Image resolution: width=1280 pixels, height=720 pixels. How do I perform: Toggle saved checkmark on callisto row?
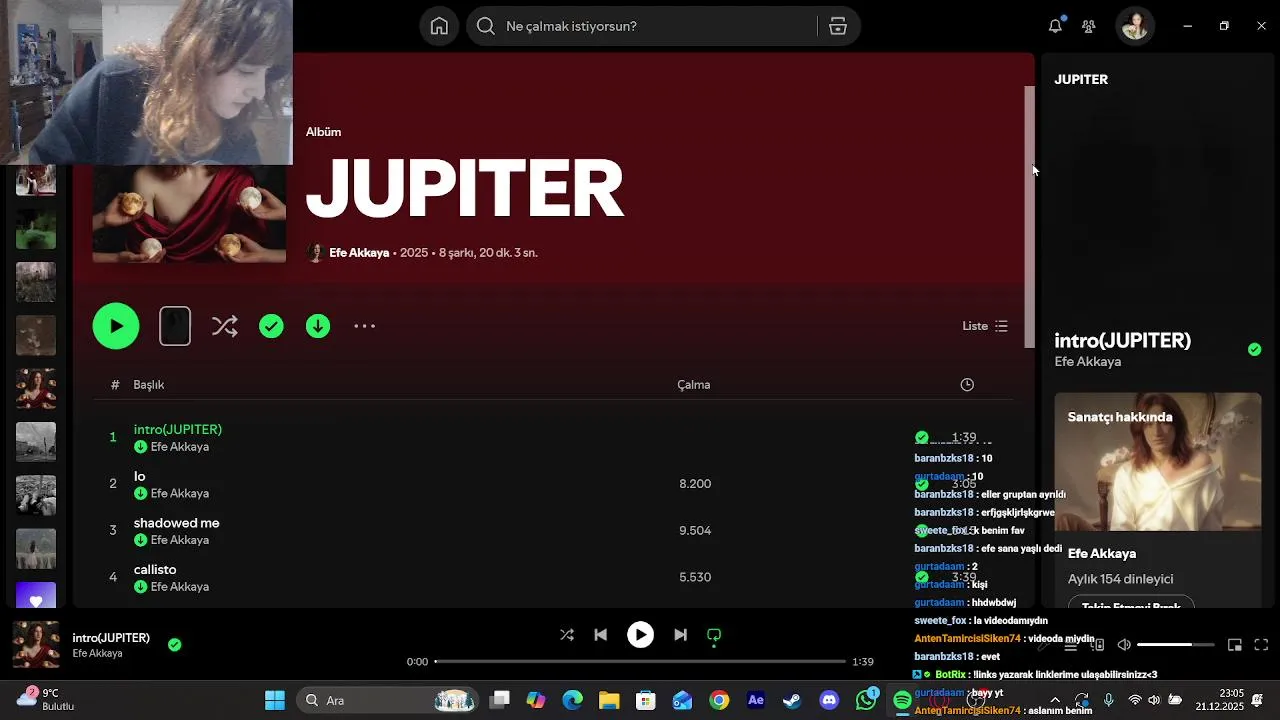point(922,577)
